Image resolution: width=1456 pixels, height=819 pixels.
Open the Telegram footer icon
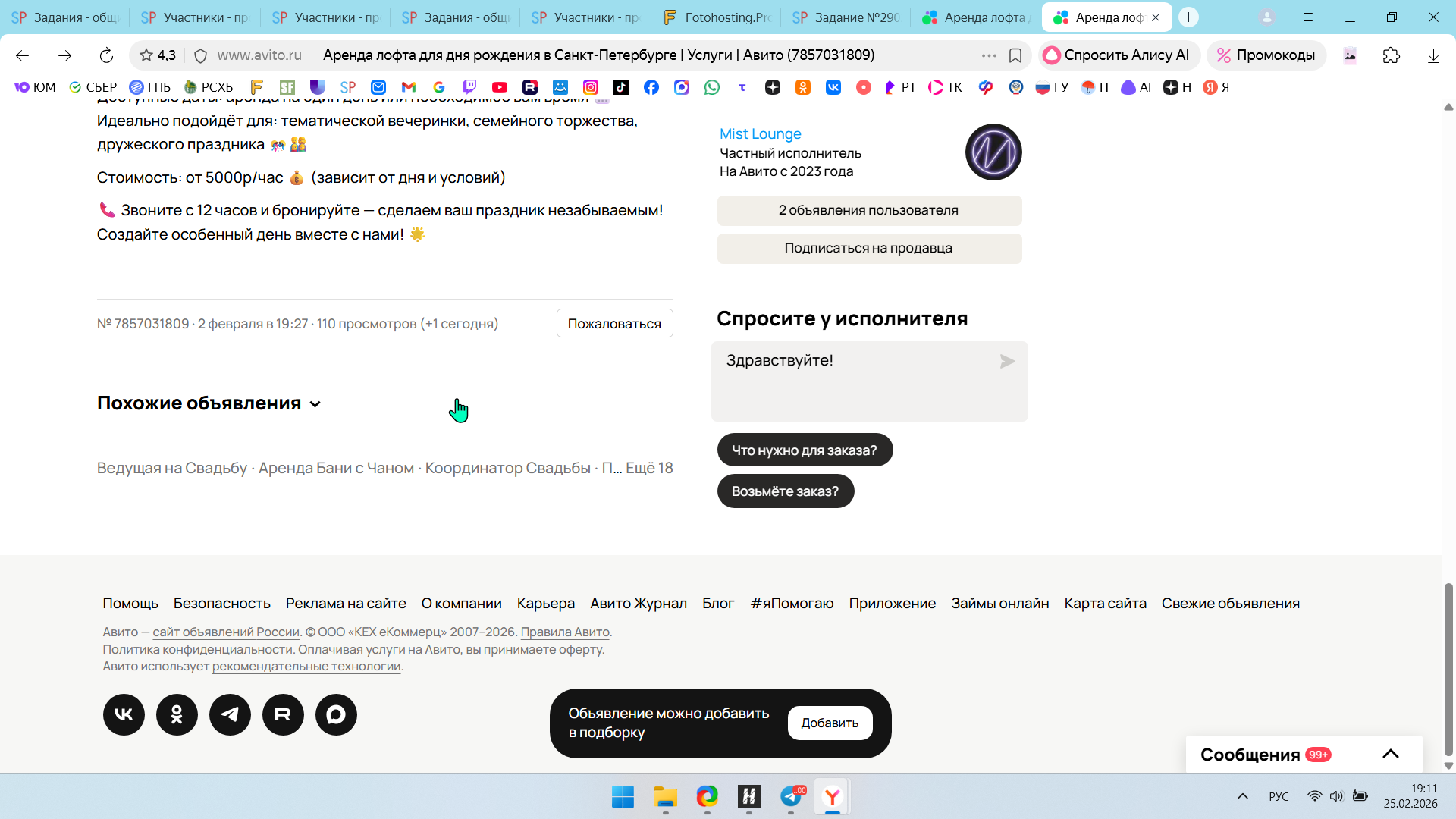(230, 714)
